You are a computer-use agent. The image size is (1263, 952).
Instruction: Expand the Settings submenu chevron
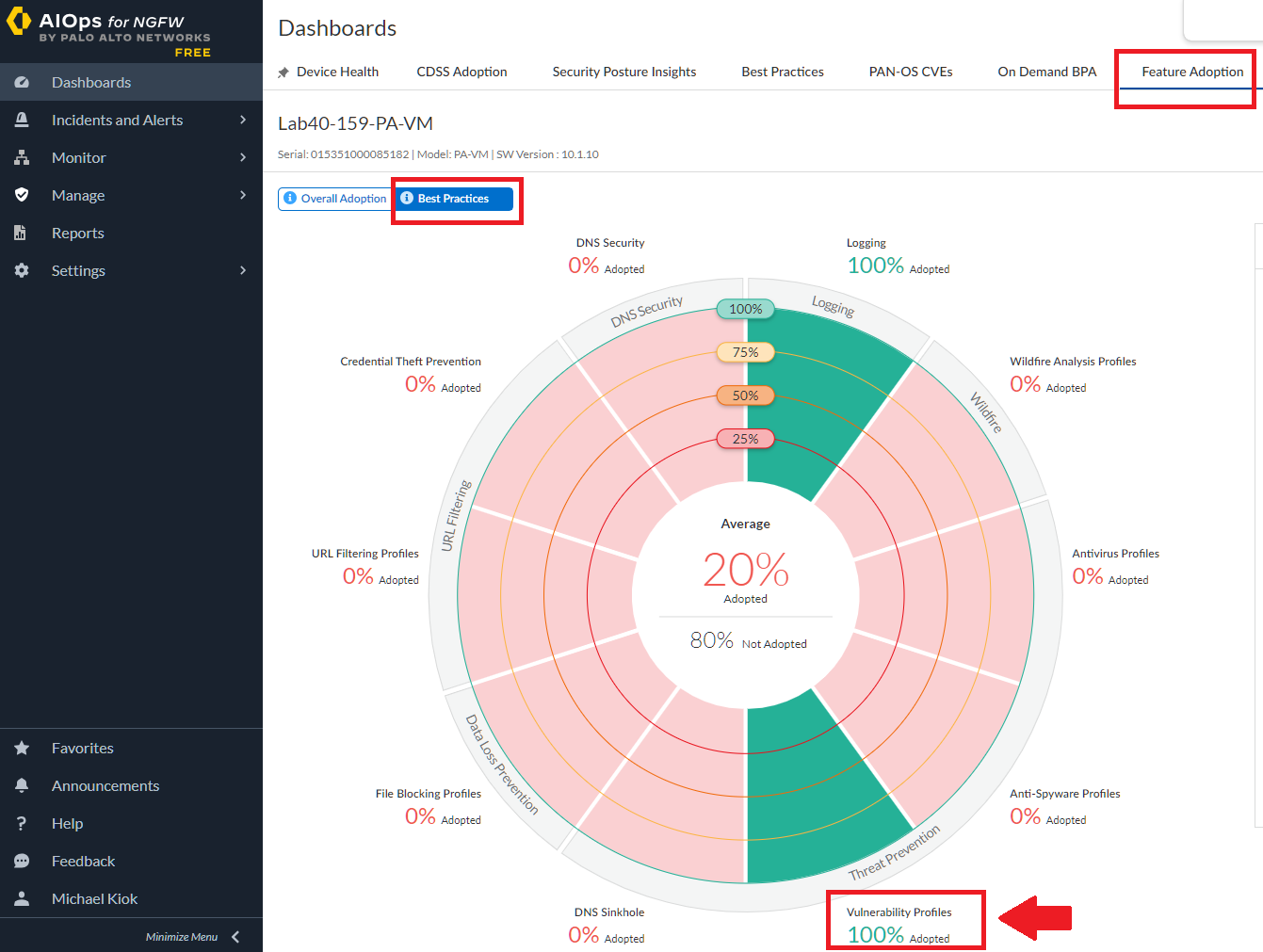point(243,271)
